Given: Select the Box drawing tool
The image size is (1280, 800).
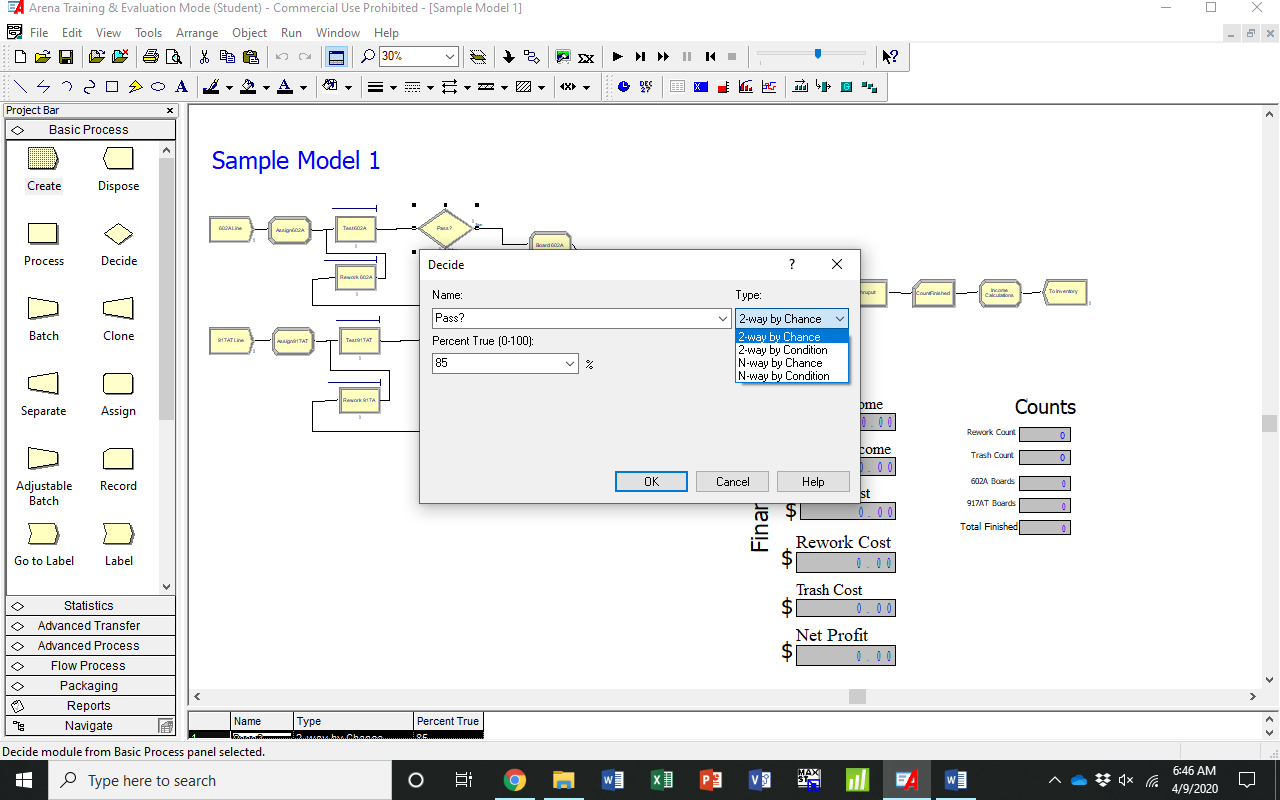Looking at the screenshot, I should tap(112, 87).
